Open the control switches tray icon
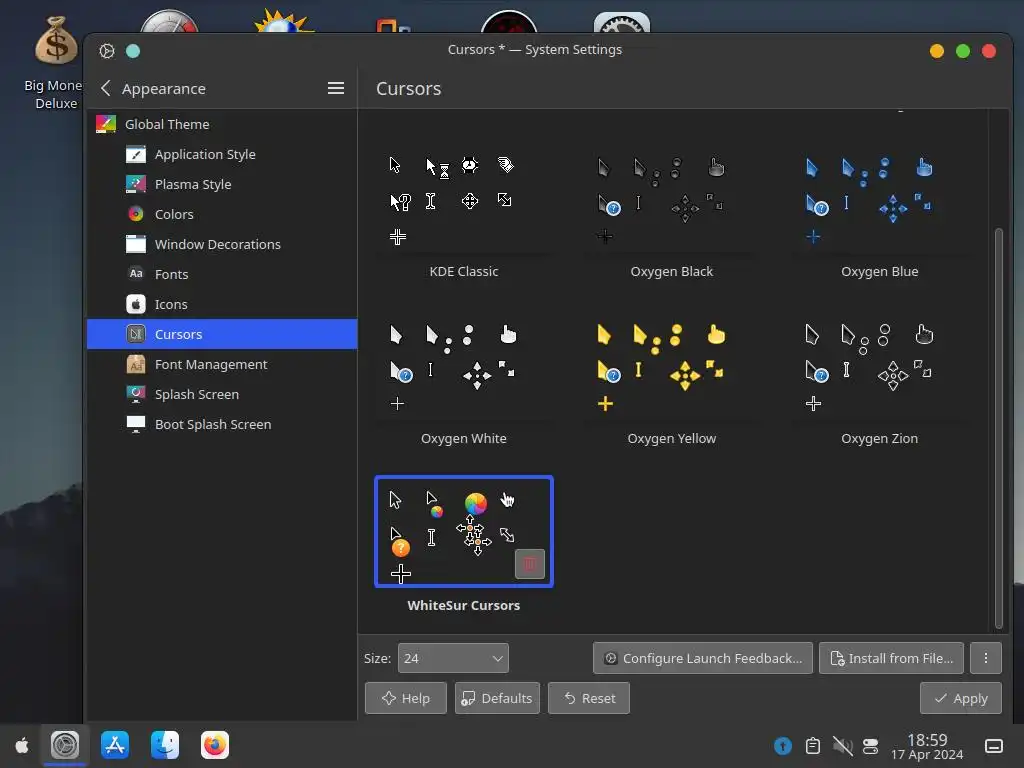1024x768 pixels. coord(871,746)
